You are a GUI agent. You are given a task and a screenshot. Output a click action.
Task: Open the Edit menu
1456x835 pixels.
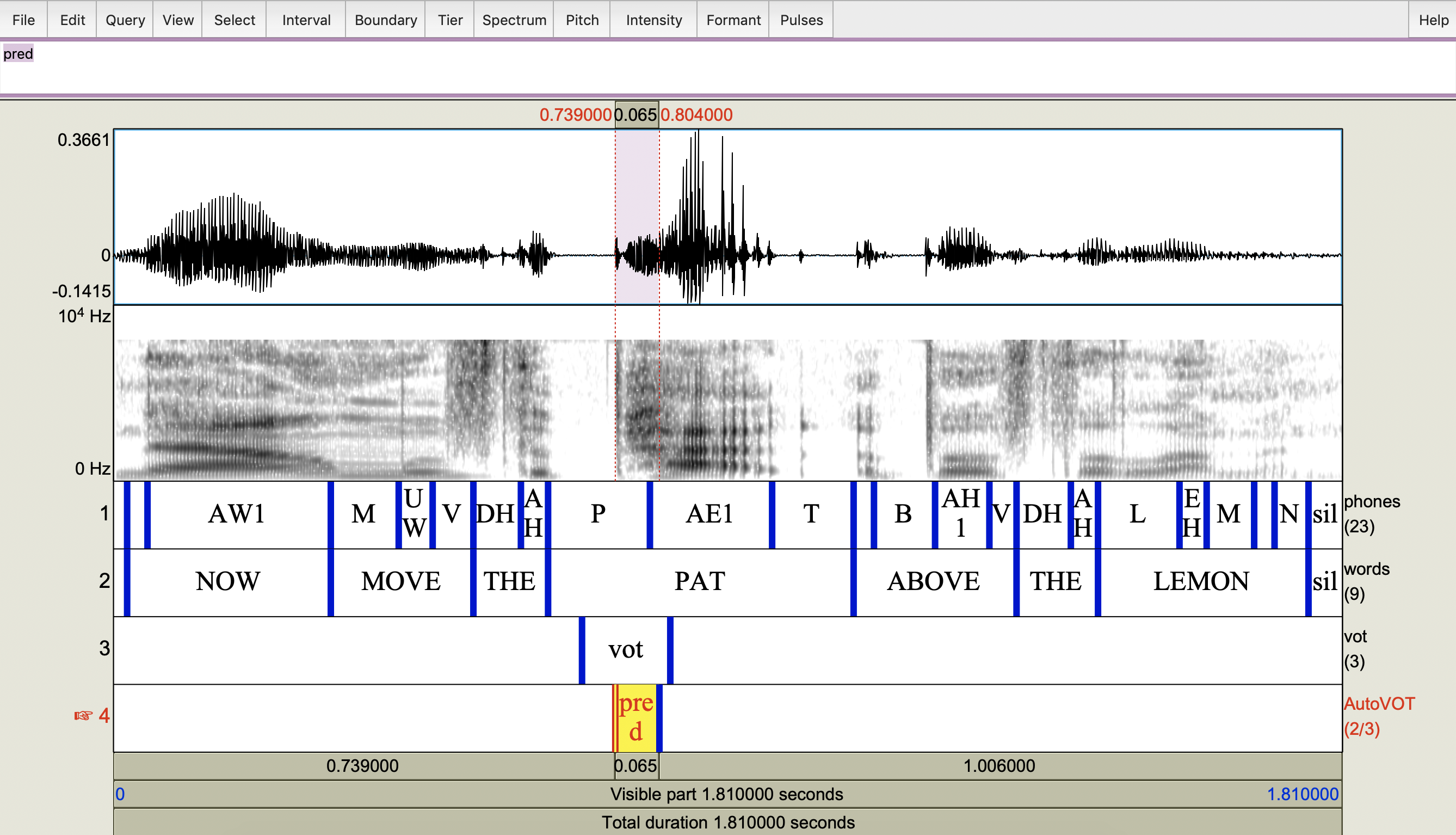pyautogui.click(x=72, y=20)
